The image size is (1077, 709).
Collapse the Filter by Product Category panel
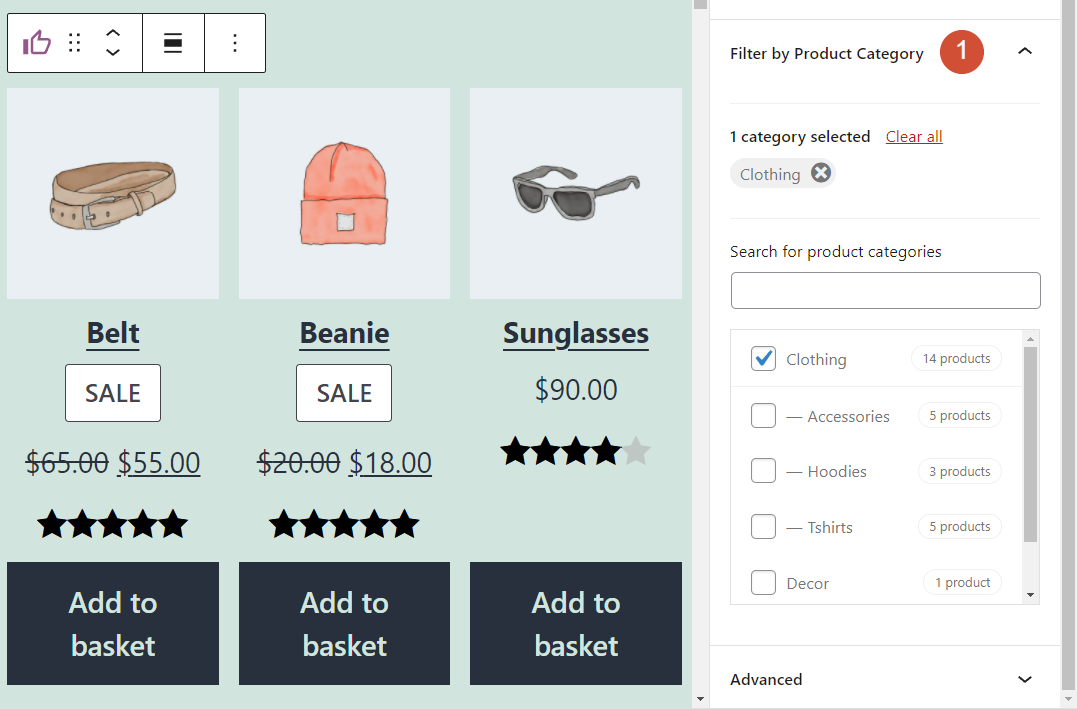click(x=1025, y=51)
